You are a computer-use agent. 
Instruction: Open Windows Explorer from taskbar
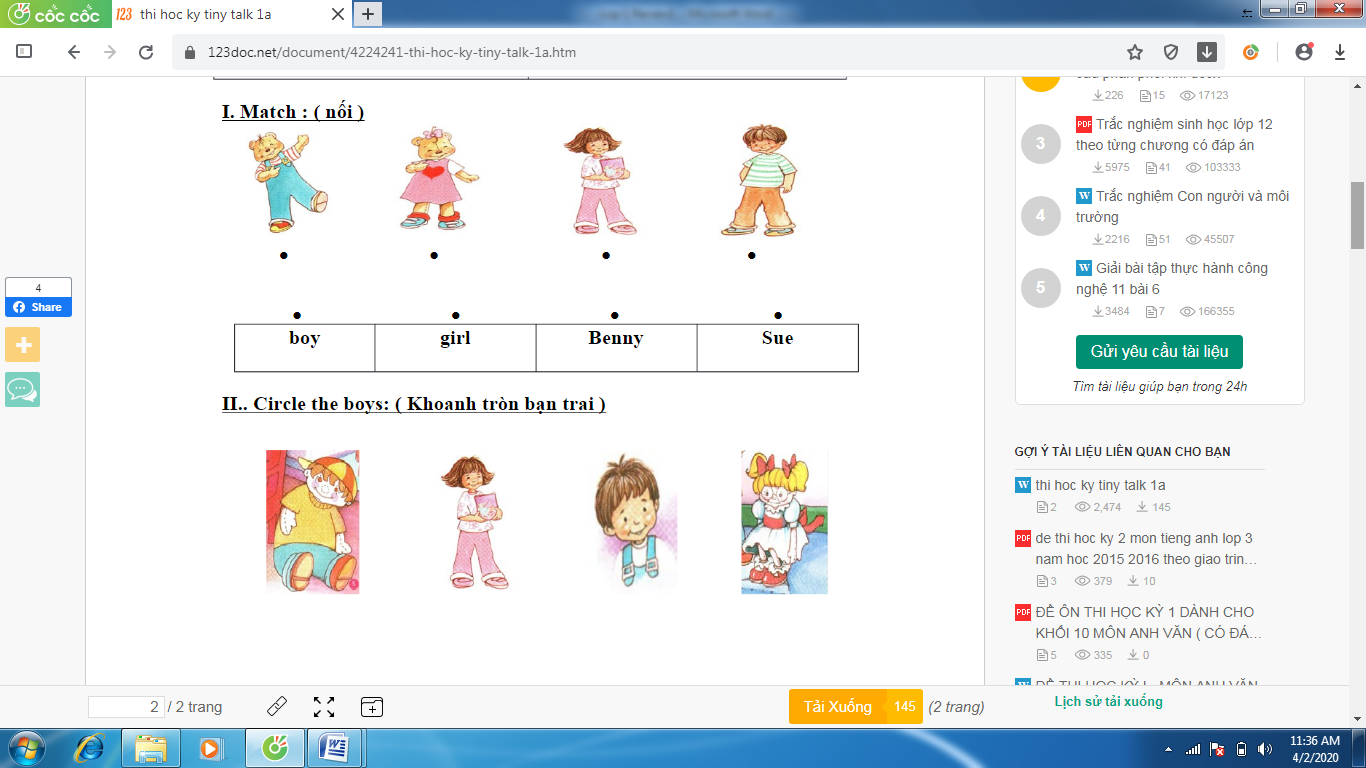click(150, 747)
